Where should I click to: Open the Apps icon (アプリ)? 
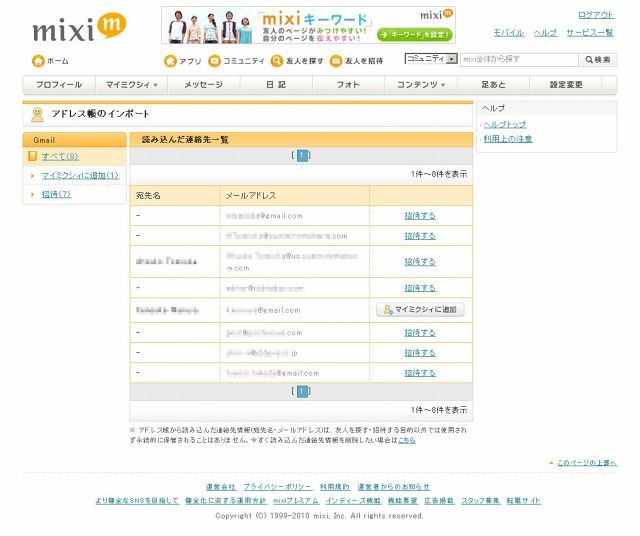(x=170, y=61)
